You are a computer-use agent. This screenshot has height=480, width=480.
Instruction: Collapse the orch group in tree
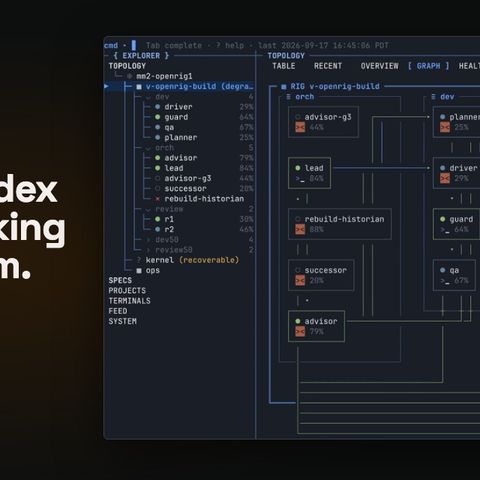(148, 148)
